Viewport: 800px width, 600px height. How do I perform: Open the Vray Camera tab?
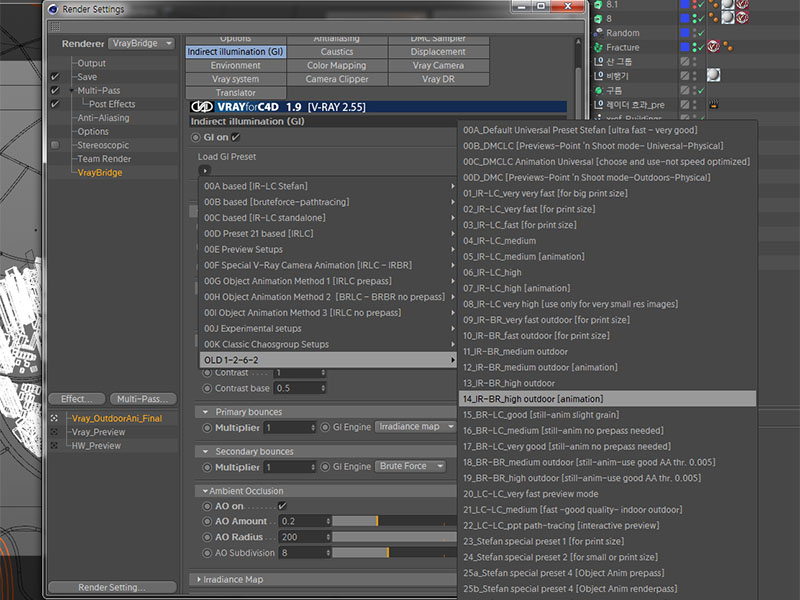(x=438, y=66)
